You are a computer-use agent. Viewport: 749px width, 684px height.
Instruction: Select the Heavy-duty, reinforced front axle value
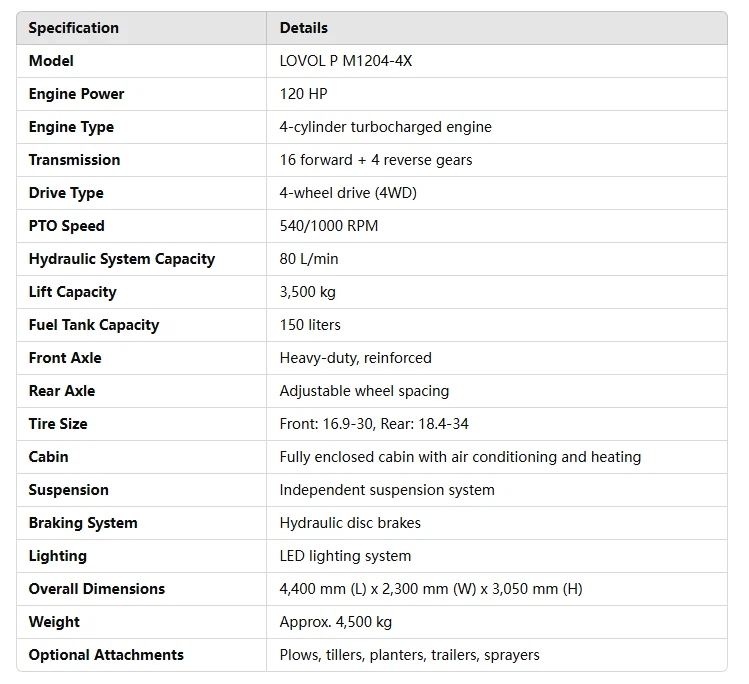tap(355, 358)
